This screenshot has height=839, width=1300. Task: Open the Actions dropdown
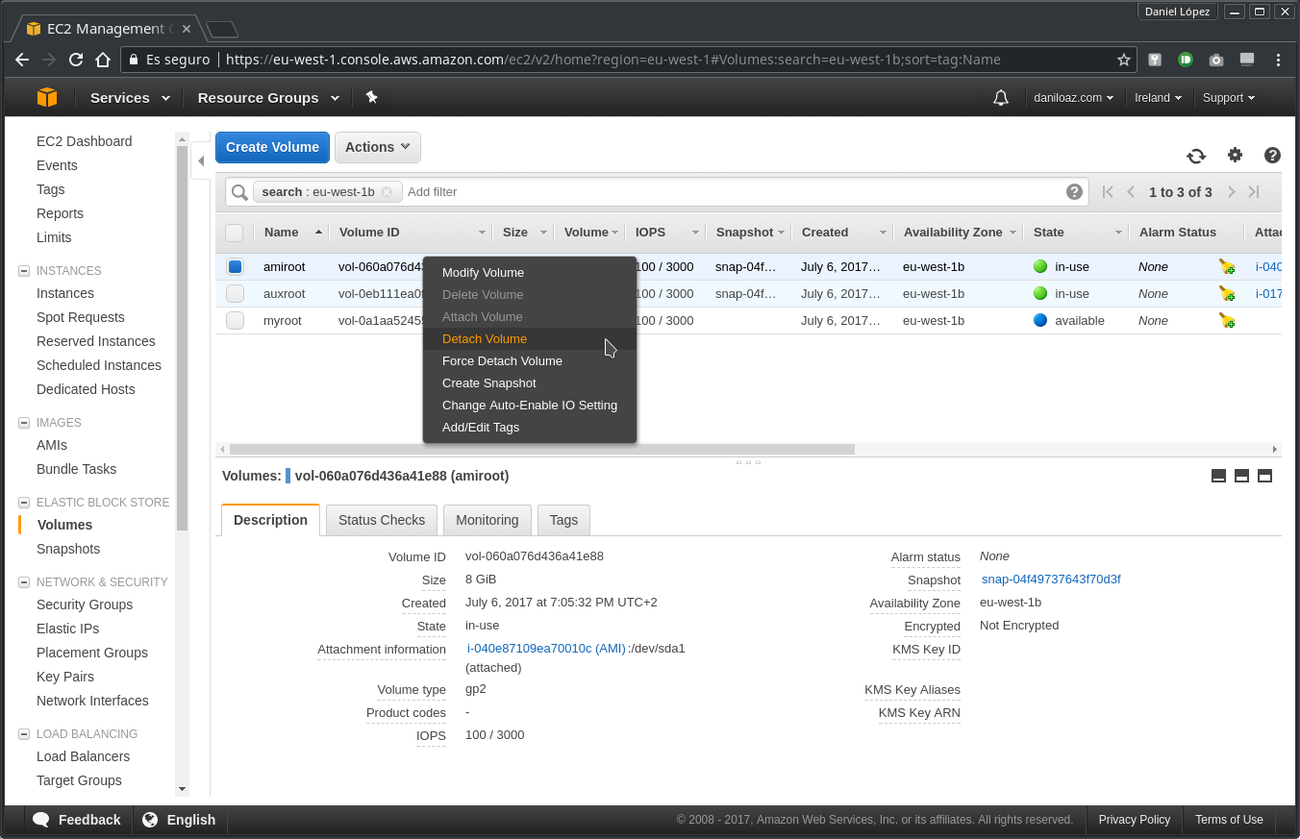[x=377, y=147]
